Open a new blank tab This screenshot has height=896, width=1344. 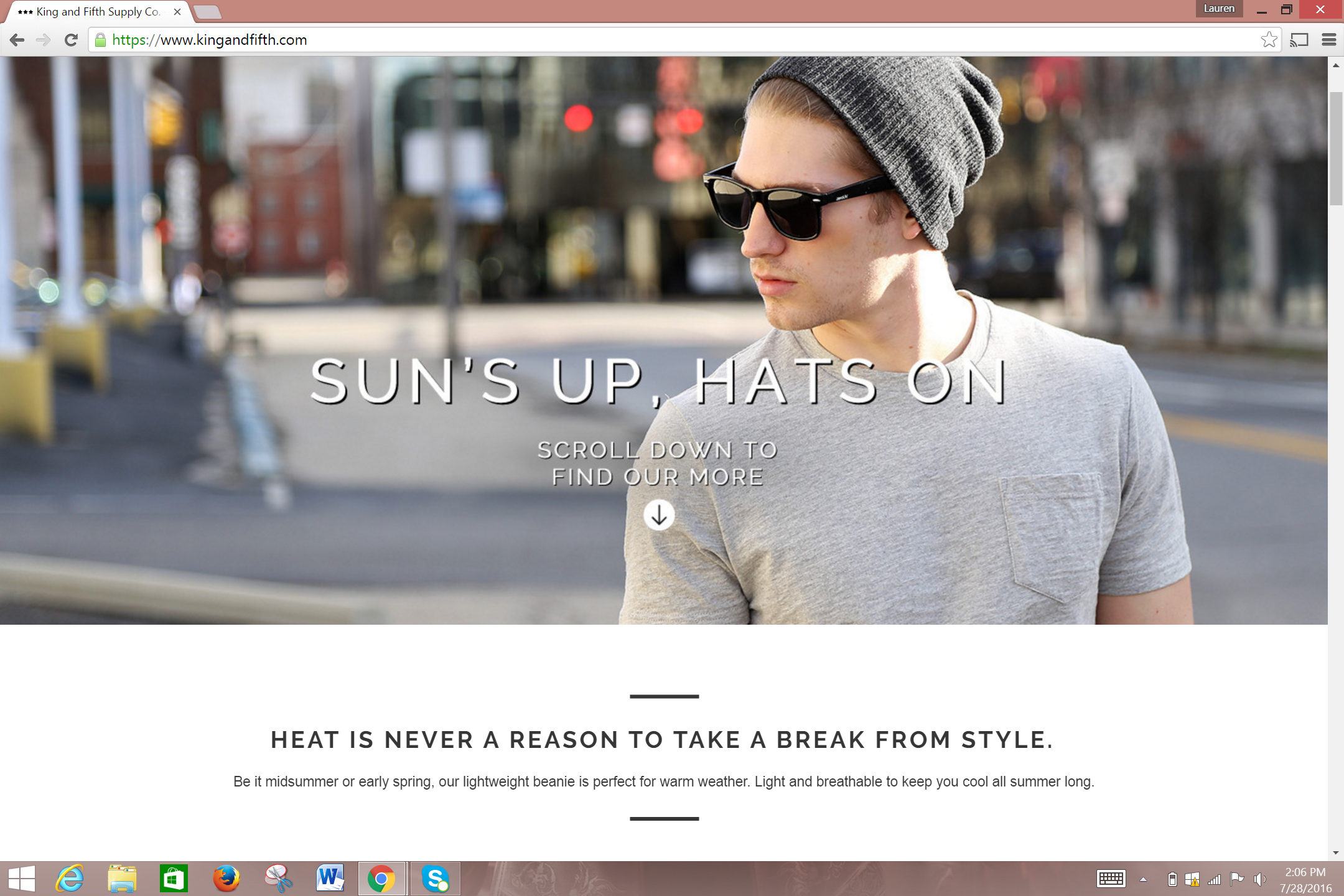(x=207, y=12)
